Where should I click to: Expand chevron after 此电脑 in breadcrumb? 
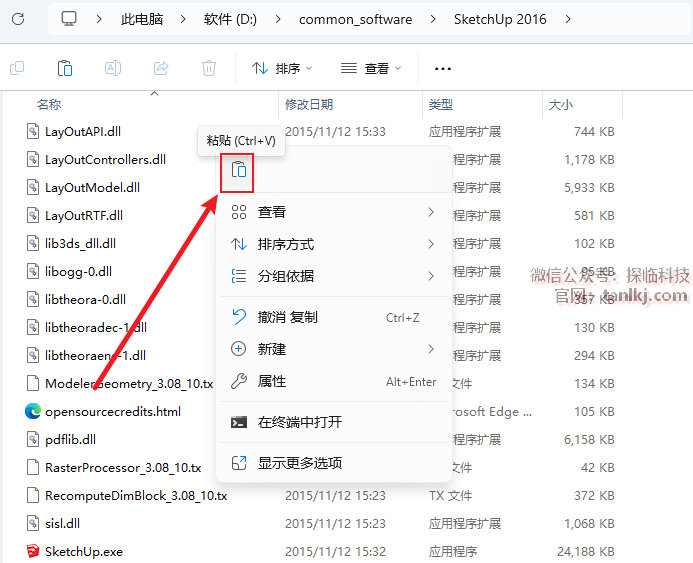(x=183, y=19)
